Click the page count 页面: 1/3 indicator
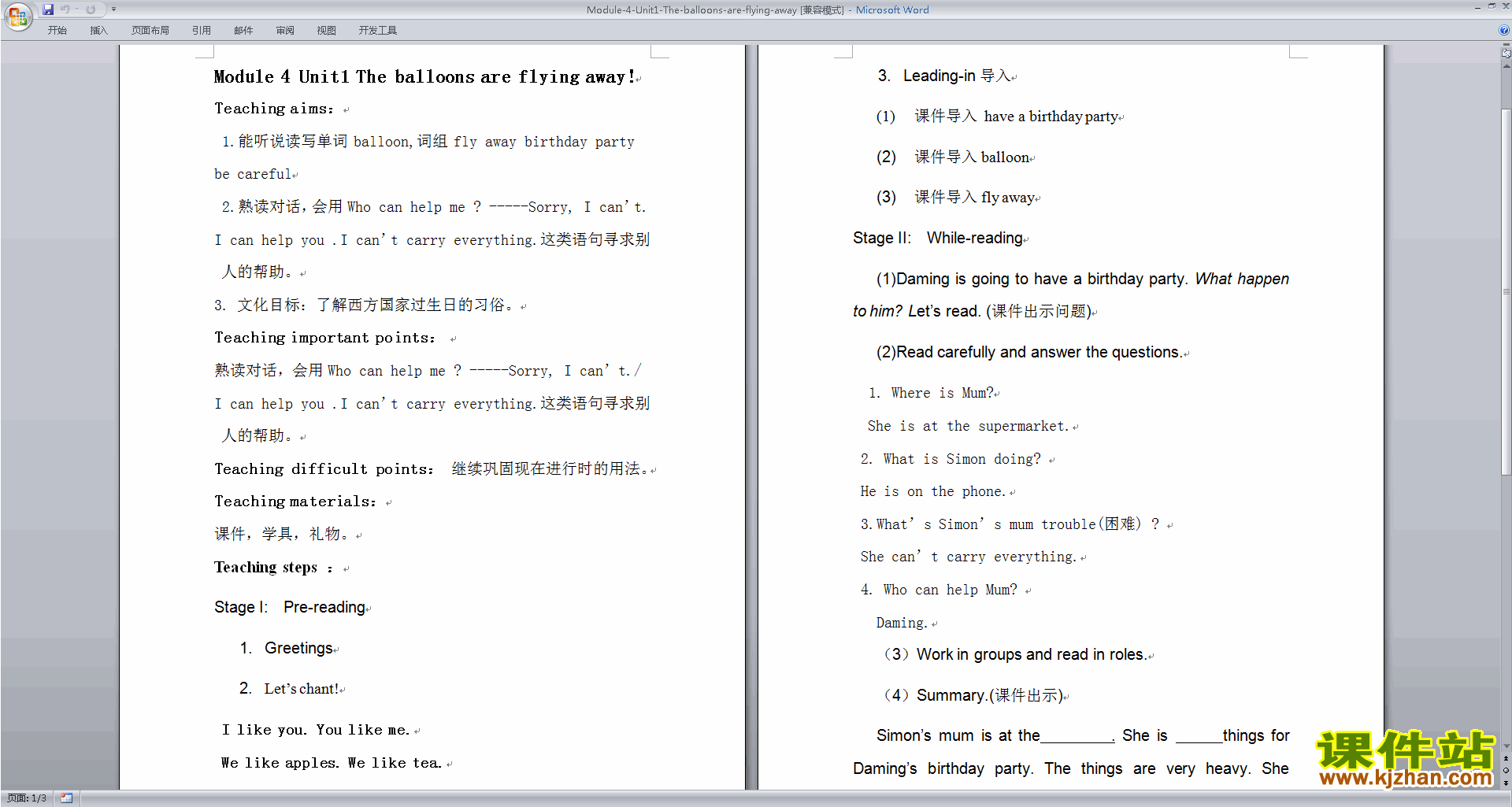This screenshot has width=1512, height=807. [27, 798]
